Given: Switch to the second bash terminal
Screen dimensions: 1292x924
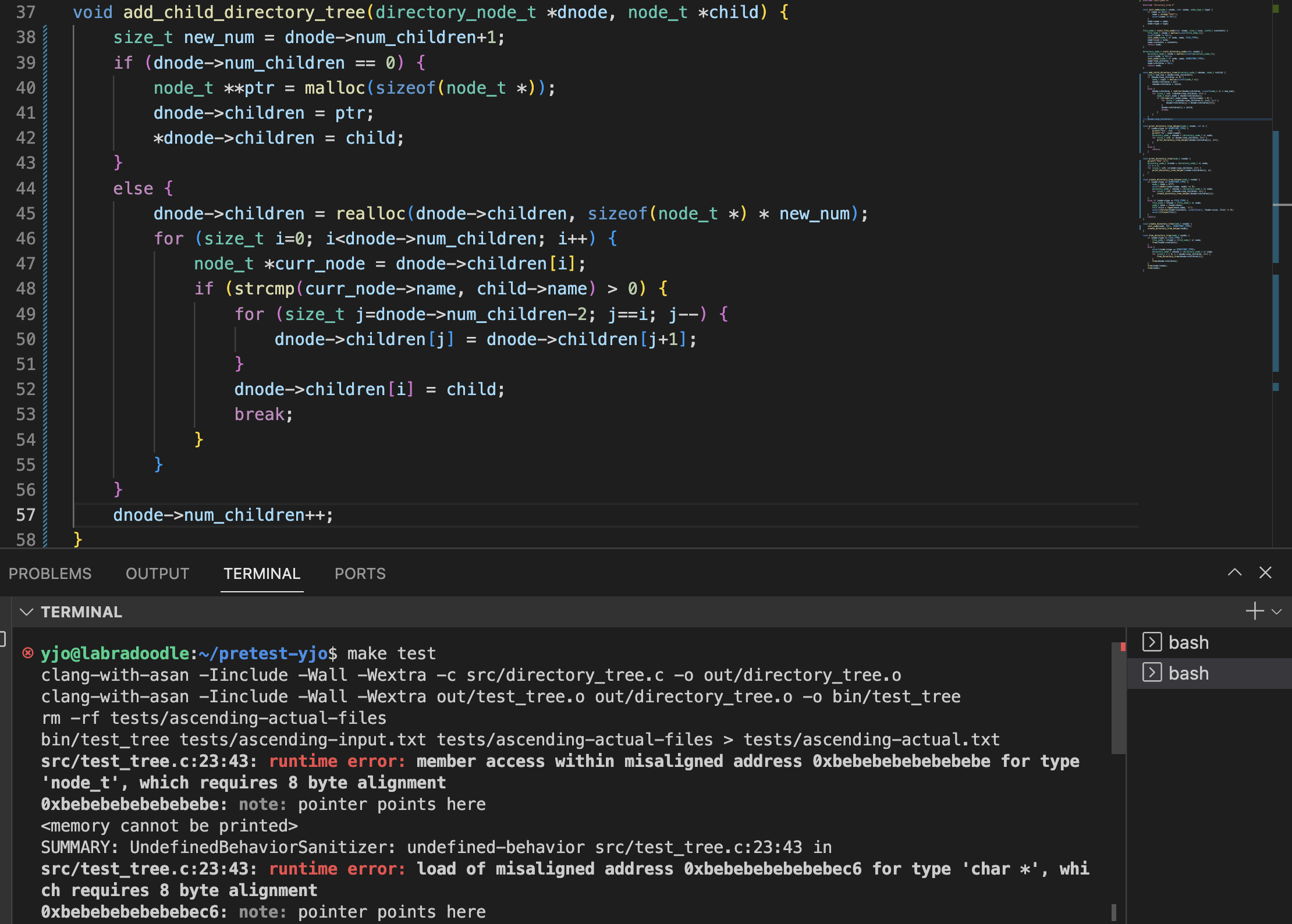Looking at the screenshot, I should coord(1187,673).
